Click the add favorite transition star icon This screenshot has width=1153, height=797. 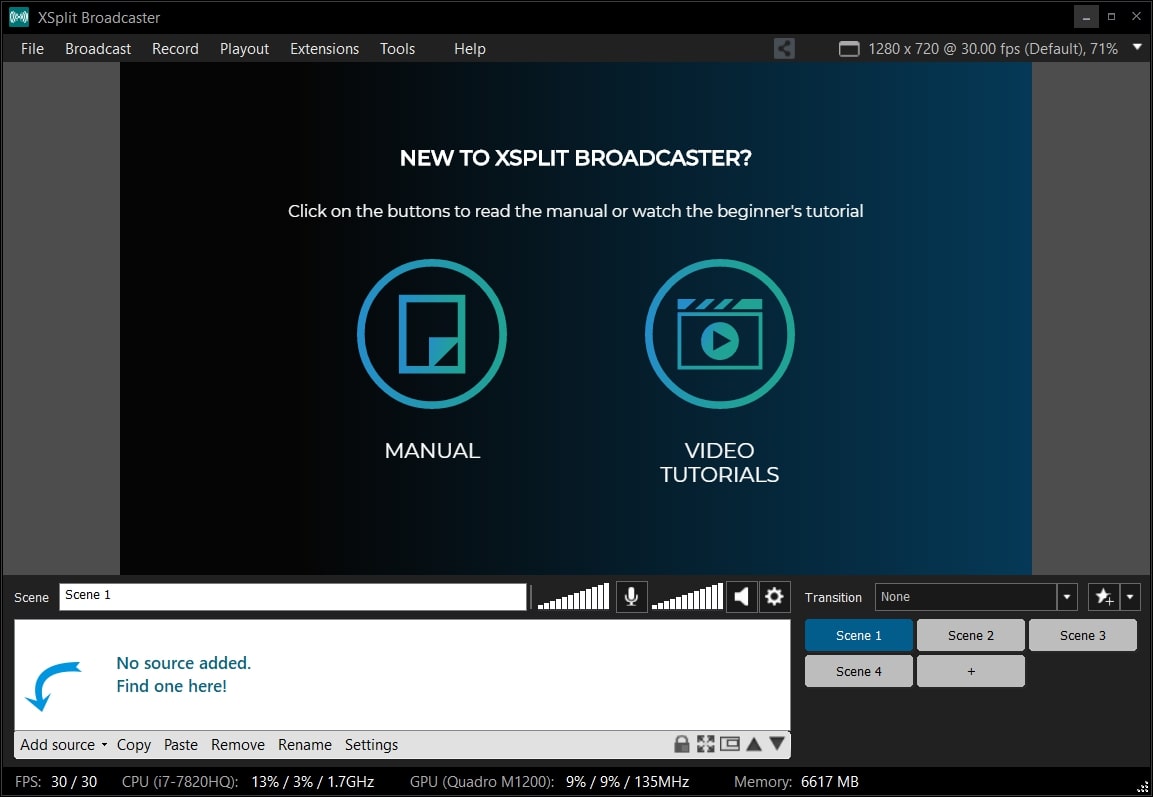1104,597
